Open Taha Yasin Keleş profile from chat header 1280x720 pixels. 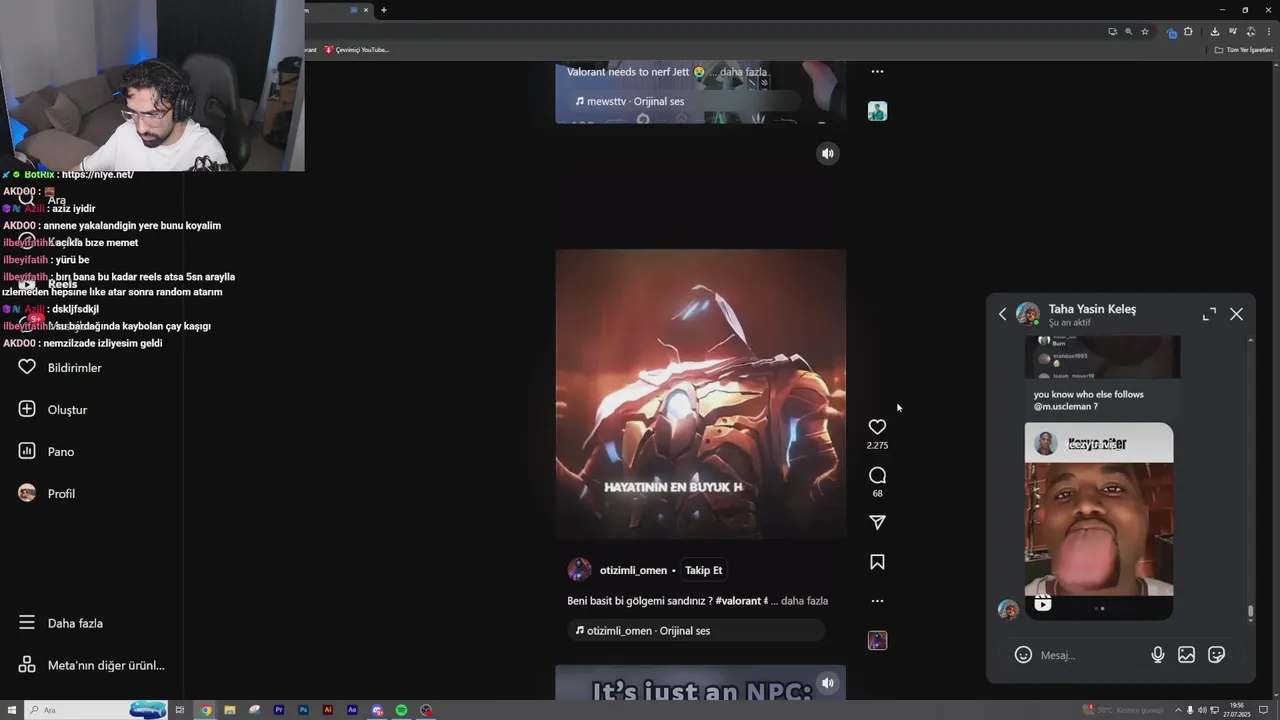click(x=1092, y=309)
